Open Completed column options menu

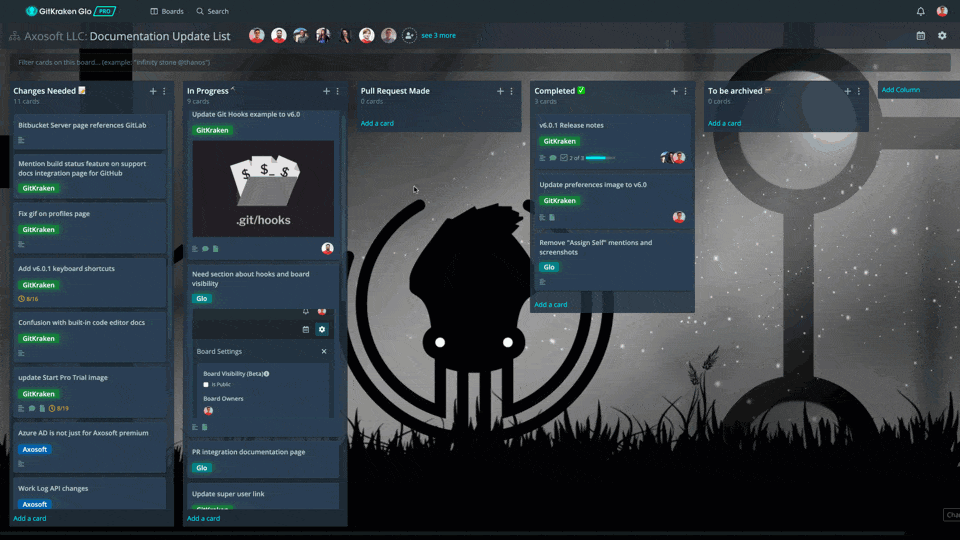pos(685,91)
